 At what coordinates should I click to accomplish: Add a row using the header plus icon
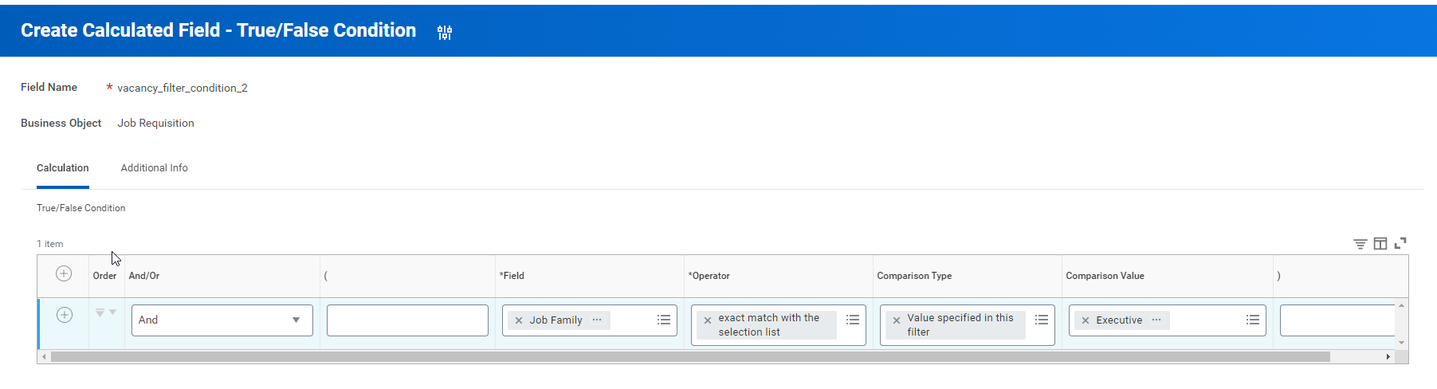[x=63, y=274]
